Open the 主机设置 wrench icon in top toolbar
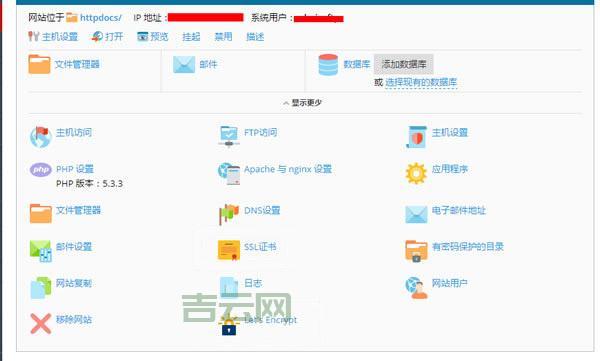The width and height of the screenshot is (600, 361). tap(34, 36)
